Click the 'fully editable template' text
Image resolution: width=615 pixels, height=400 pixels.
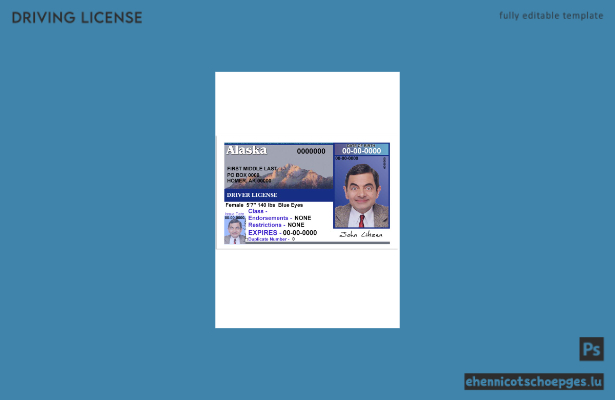coord(551,16)
